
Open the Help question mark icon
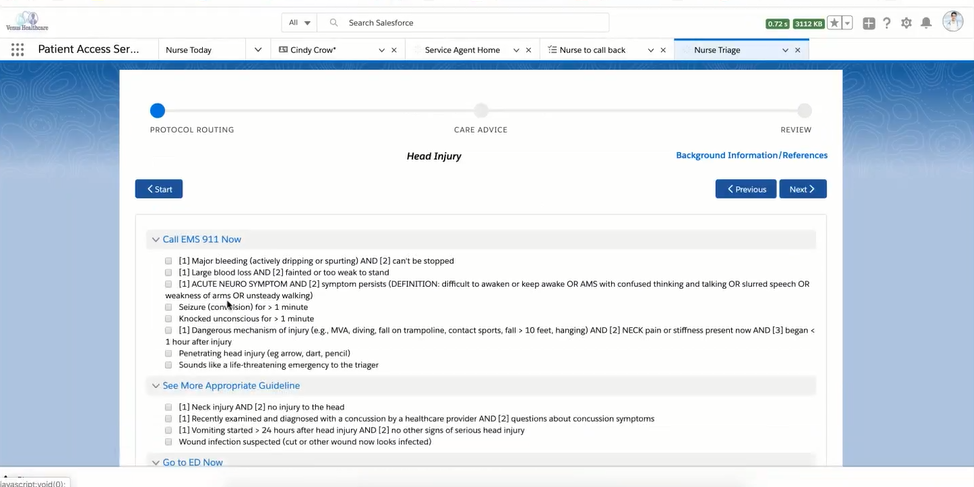[x=887, y=24]
